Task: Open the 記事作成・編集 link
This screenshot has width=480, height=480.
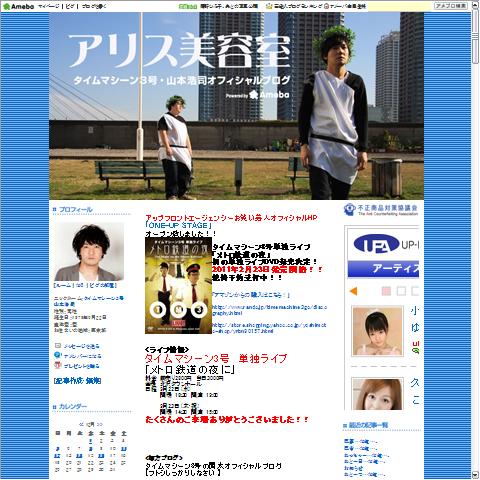Action: point(78,381)
